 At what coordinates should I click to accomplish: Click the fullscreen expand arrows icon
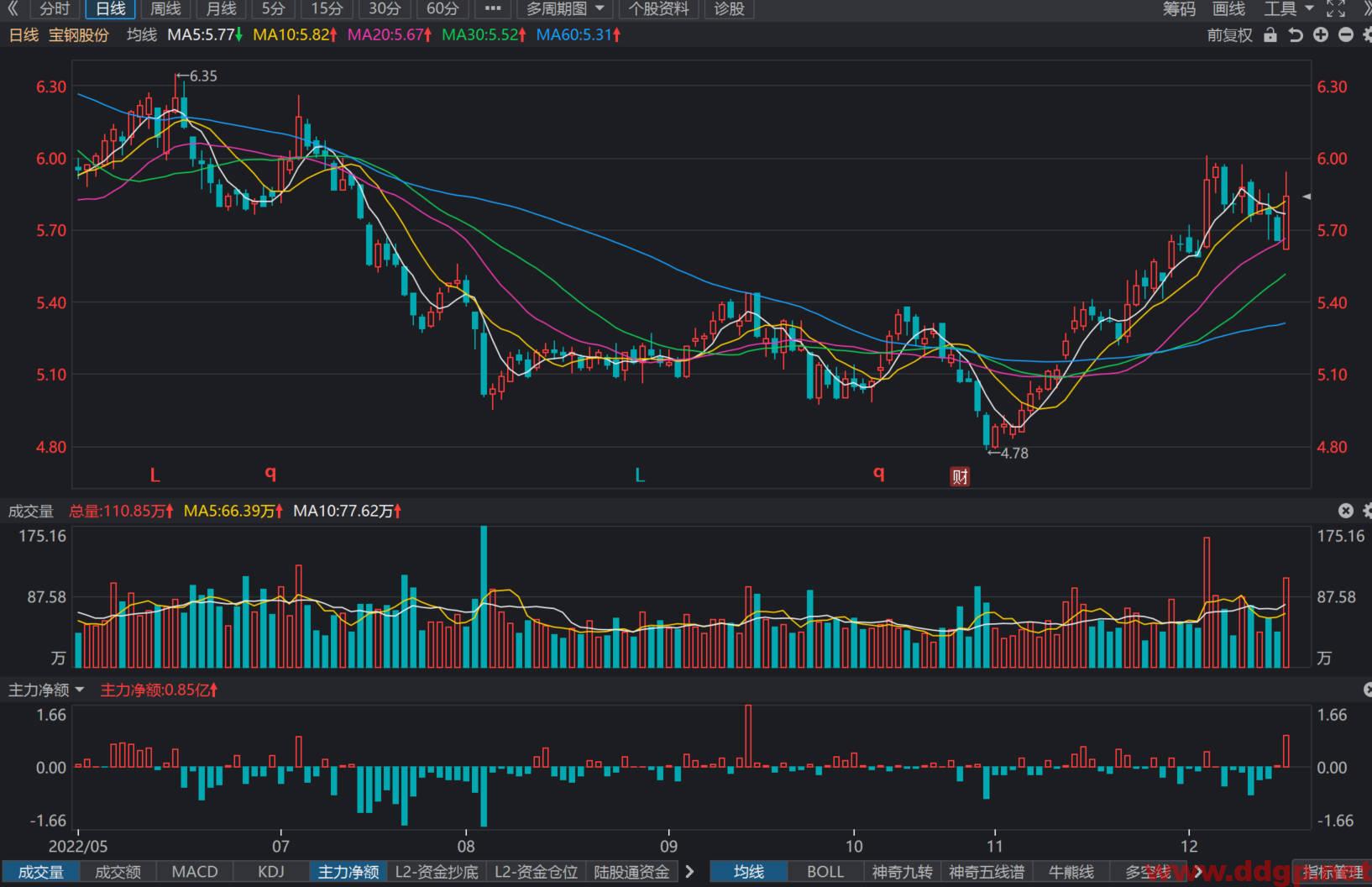click(1336, 9)
